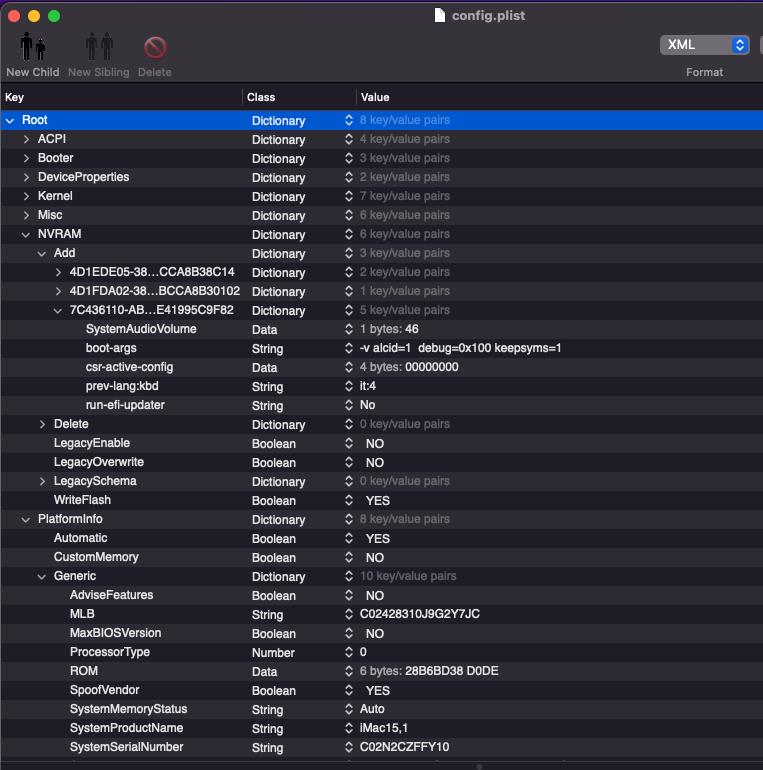Open class stepper for boot-args row

(349, 348)
